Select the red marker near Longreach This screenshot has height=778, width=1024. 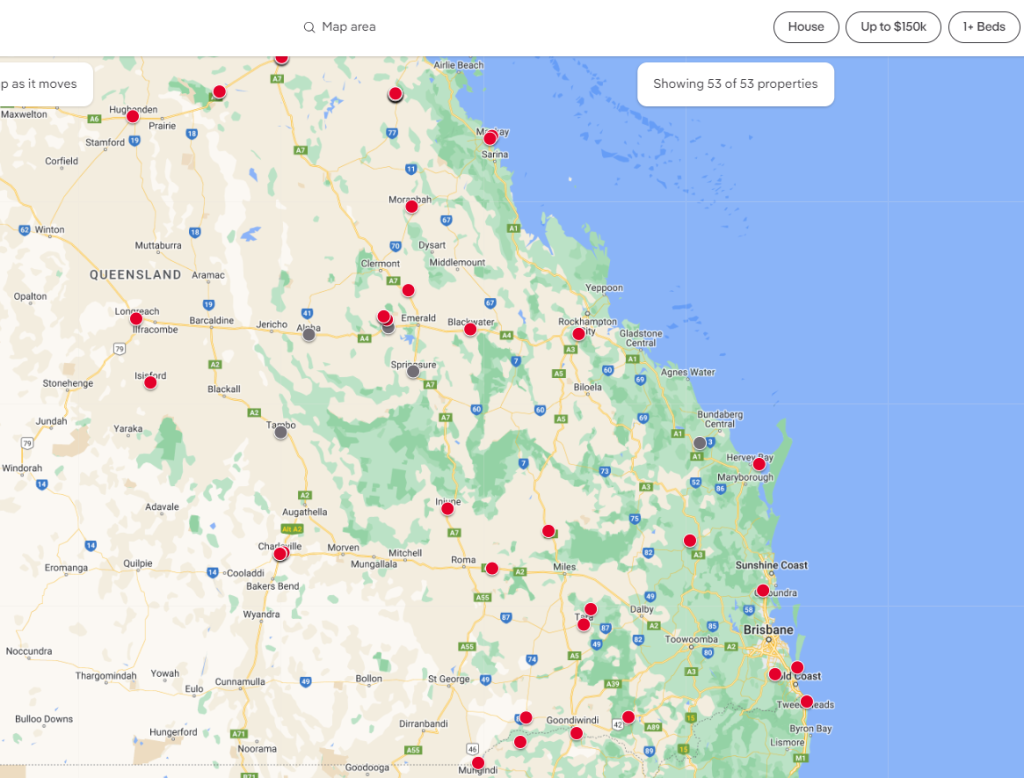[x=136, y=319]
